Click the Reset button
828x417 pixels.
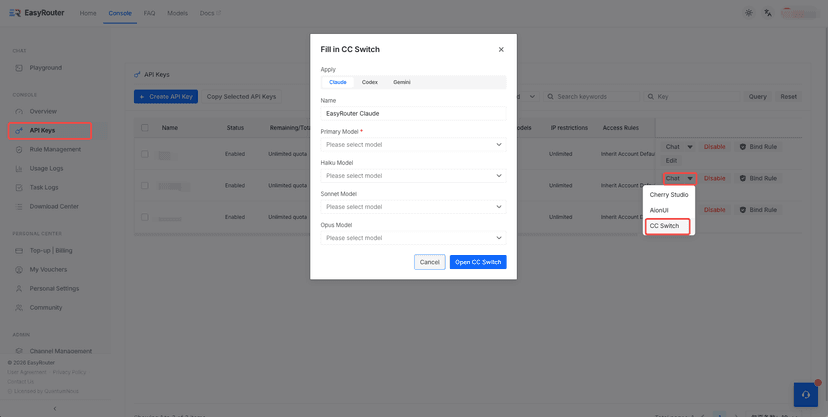788,97
